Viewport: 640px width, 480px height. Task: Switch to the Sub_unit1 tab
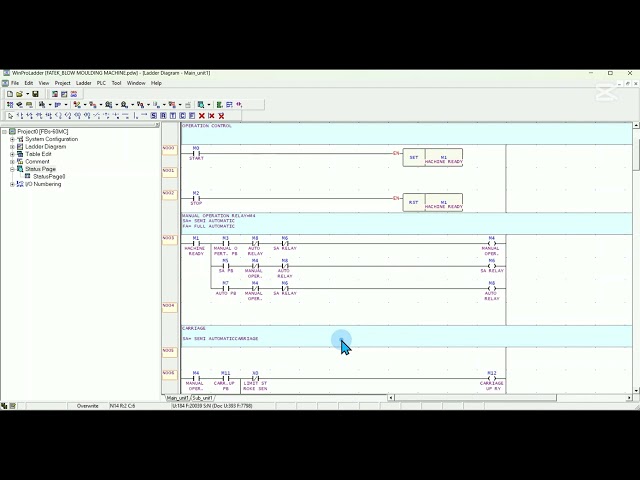202,398
